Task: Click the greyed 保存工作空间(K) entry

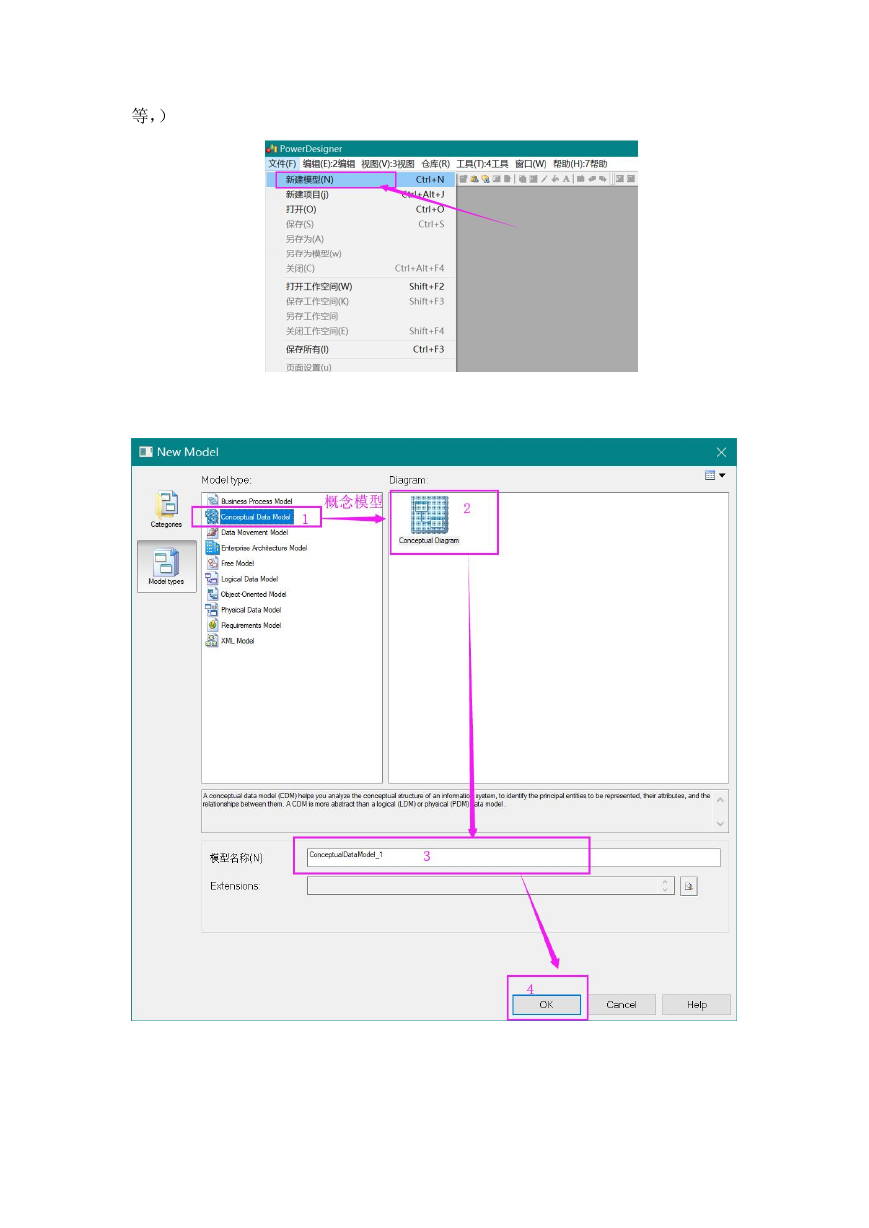Action: (x=360, y=301)
